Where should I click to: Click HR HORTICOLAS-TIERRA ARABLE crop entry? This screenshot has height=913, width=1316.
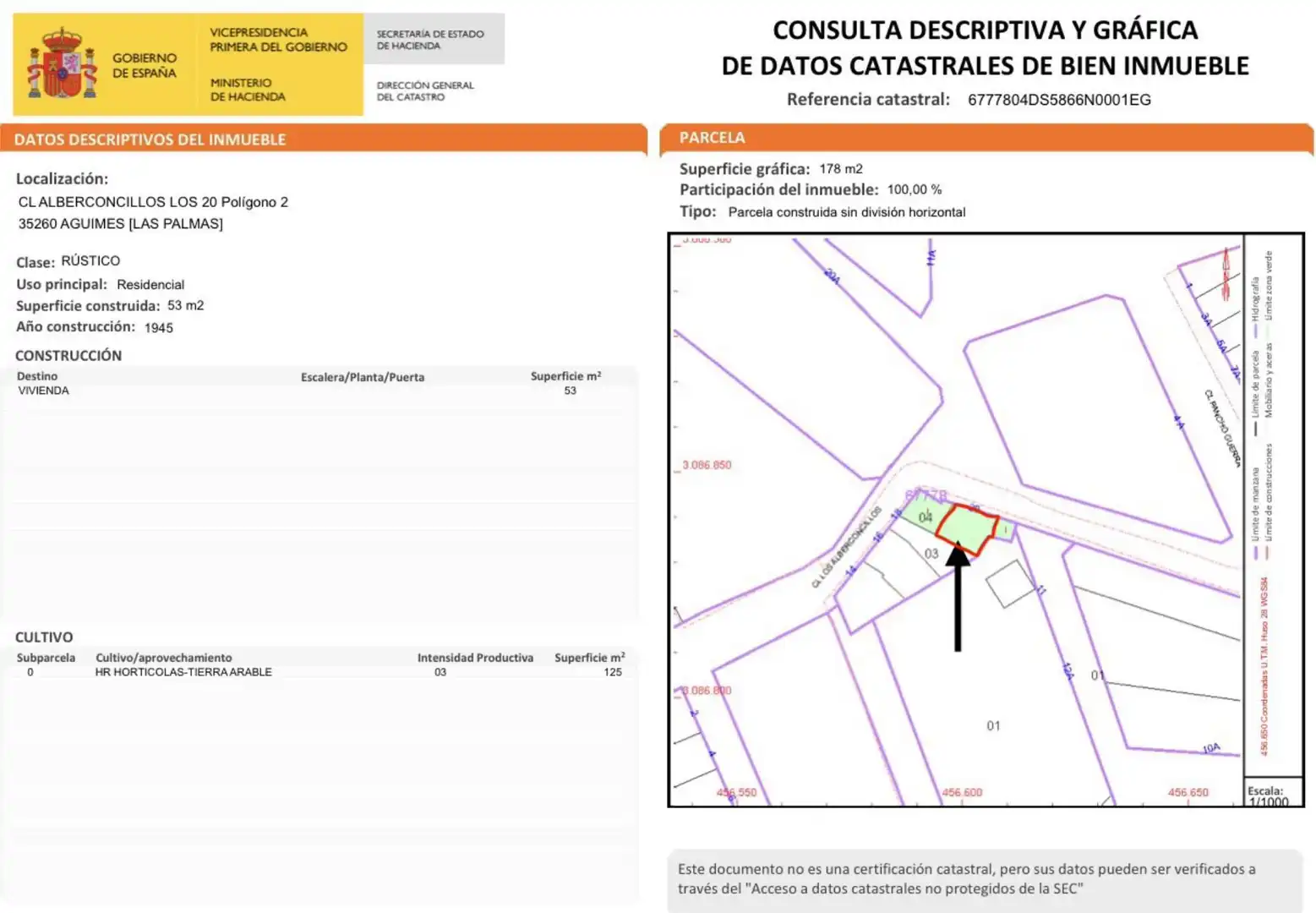pyautogui.click(x=183, y=672)
